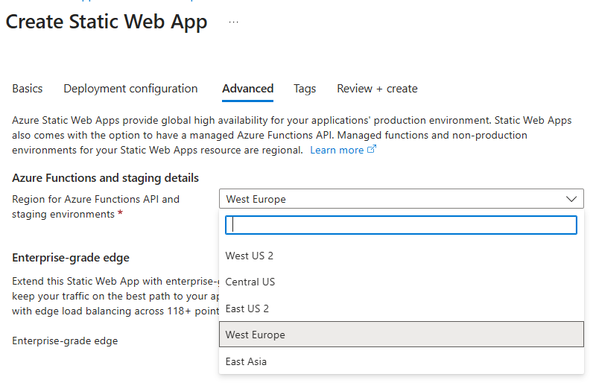Go to the Tags tab

coord(304,89)
